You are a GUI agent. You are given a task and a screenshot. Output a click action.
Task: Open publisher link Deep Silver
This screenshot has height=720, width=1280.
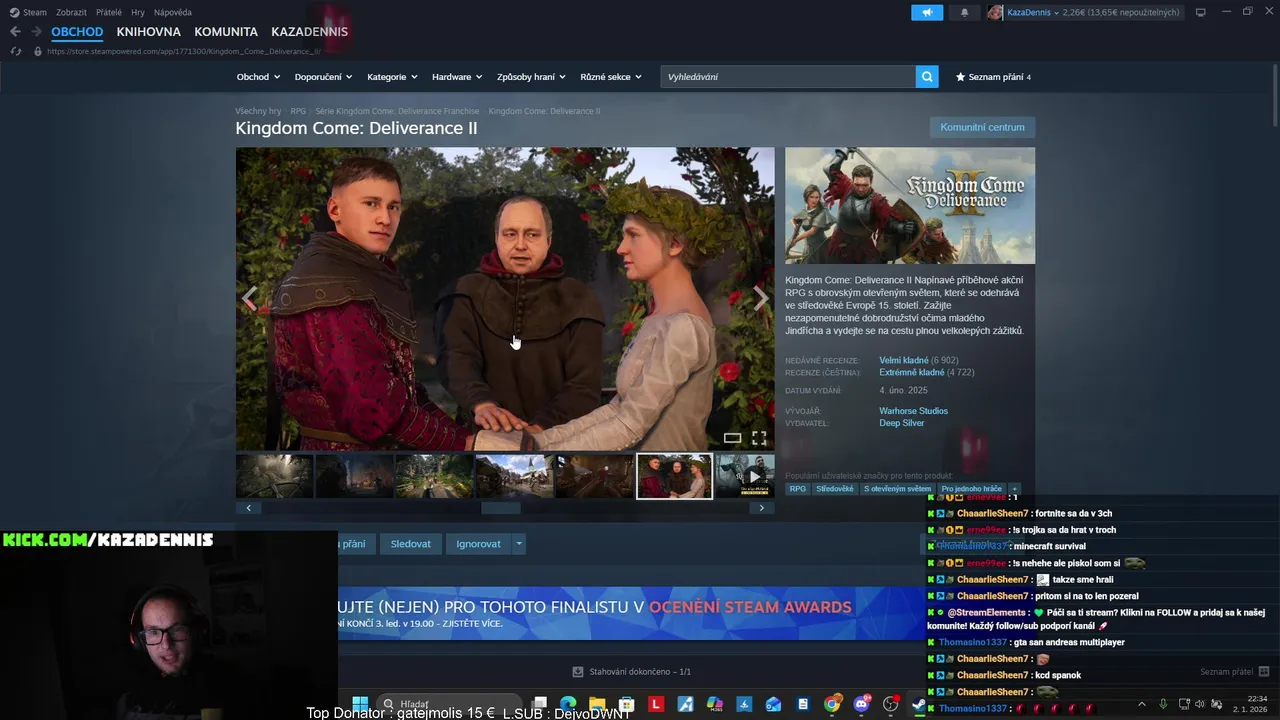pyautogui.click(x=901, y=423)
